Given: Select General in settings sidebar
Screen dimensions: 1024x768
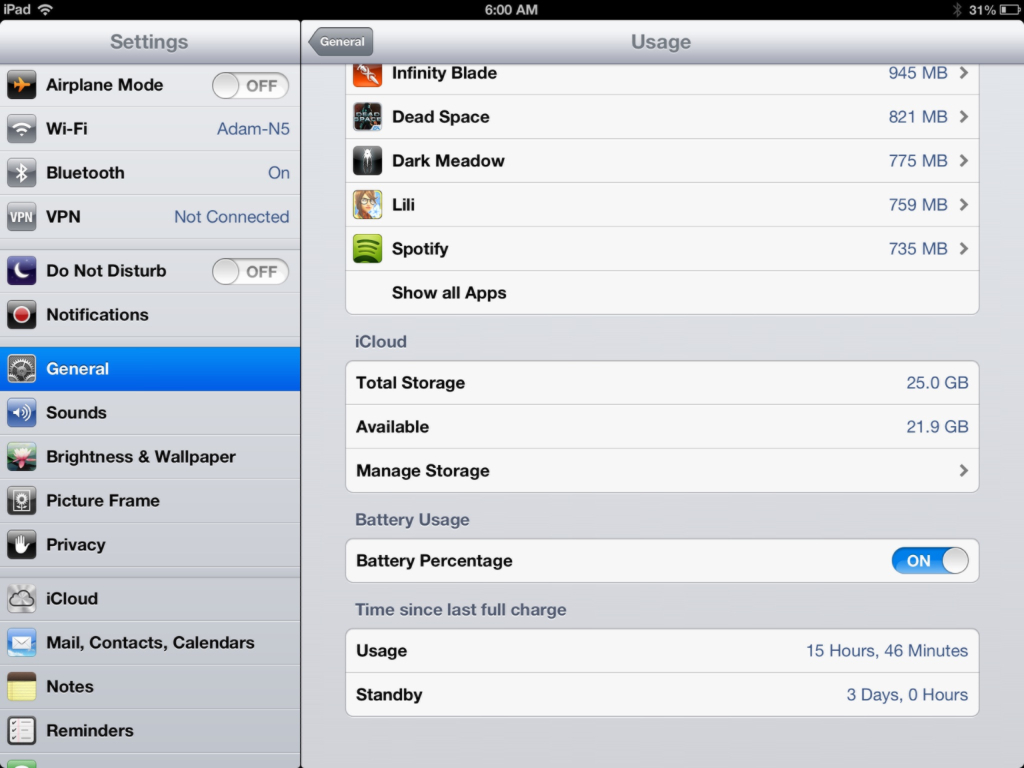Looking at the screenshot, I should click(x=150, y=369).
